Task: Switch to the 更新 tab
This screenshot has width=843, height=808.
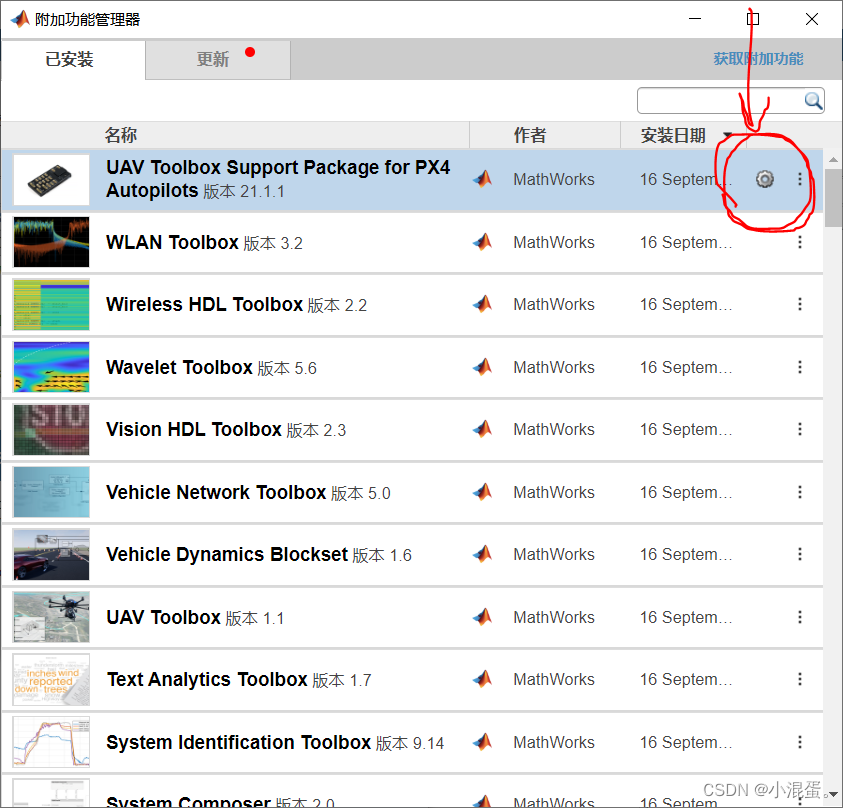Action: tap(218, 59)
